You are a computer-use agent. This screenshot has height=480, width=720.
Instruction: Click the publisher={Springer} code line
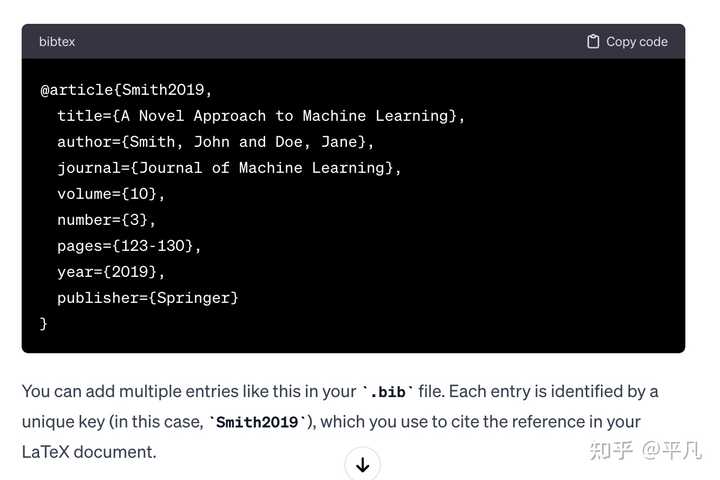point(147,298)
